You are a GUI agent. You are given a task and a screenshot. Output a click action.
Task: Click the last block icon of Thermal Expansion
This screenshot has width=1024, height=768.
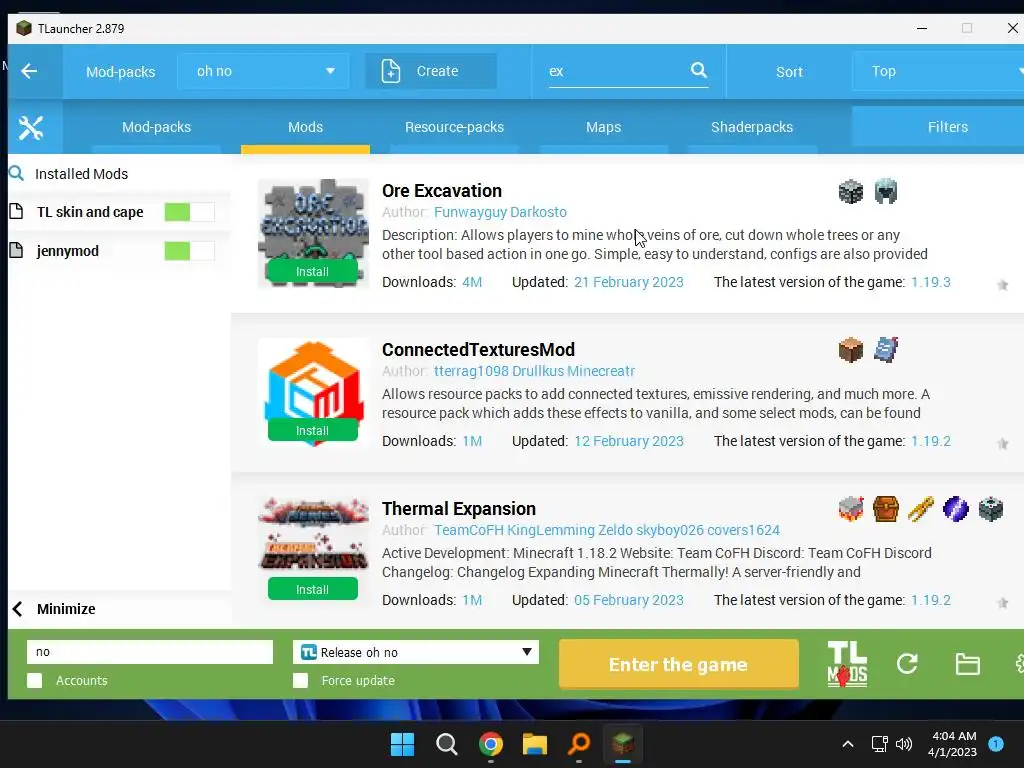tap(991, 509)
